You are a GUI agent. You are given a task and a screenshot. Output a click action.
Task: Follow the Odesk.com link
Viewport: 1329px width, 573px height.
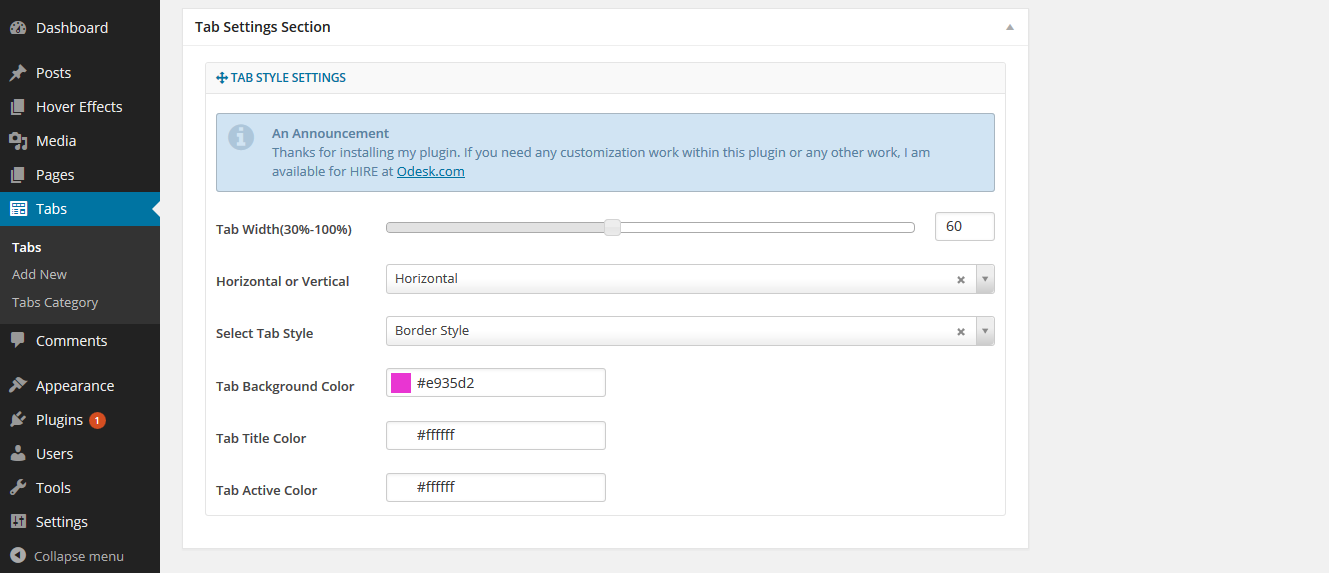[430, 171]
